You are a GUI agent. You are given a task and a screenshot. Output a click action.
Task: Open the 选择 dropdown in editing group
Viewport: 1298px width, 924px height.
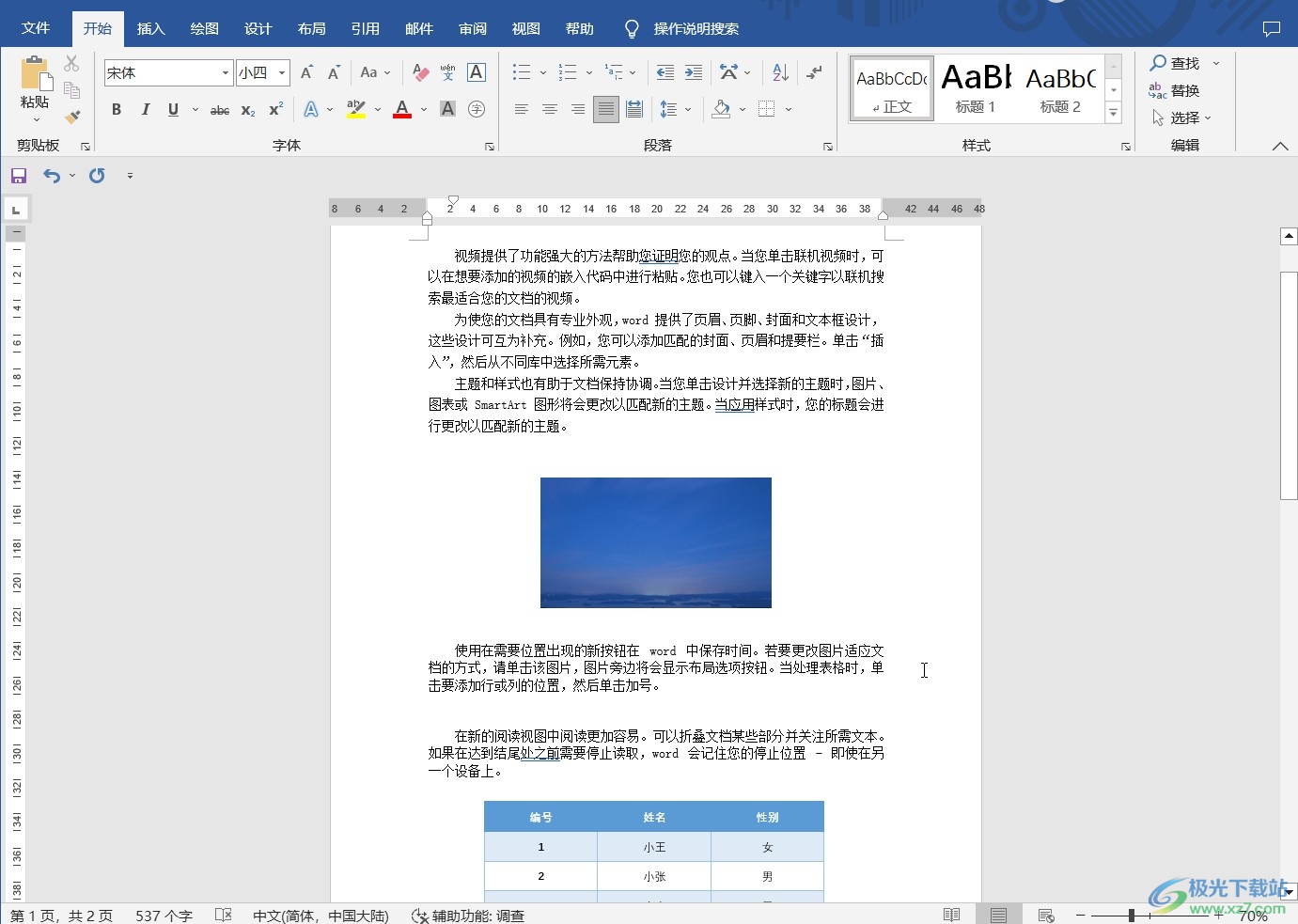[x=1181, y=117]
